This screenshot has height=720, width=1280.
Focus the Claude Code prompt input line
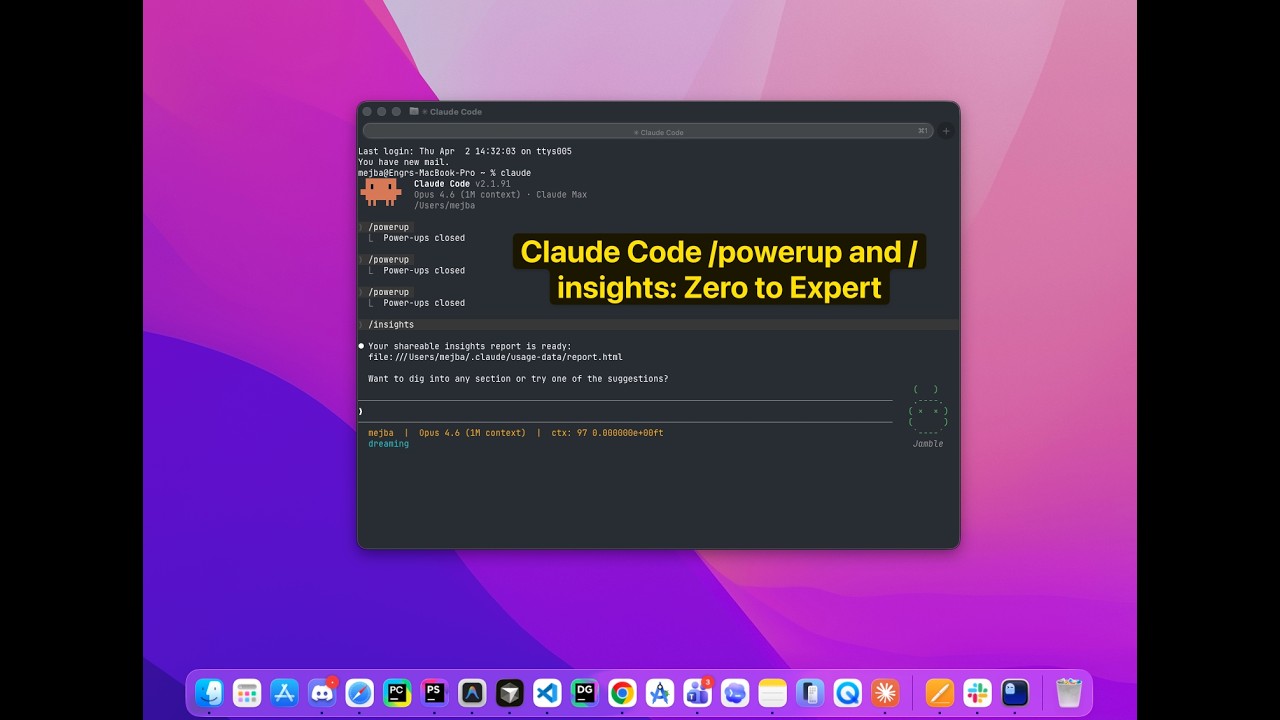click(625, 411)
